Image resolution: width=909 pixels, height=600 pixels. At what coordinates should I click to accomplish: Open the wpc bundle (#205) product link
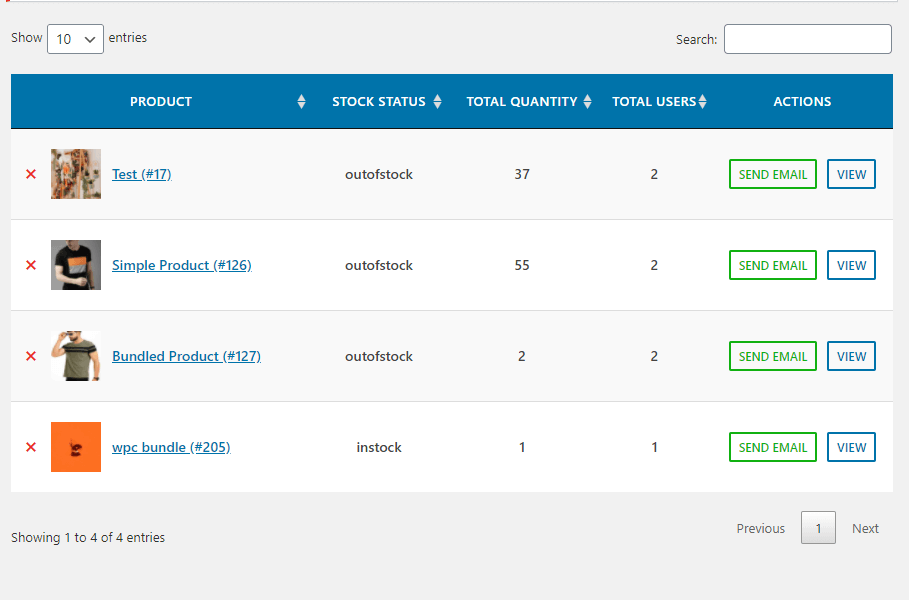point(171,447)
